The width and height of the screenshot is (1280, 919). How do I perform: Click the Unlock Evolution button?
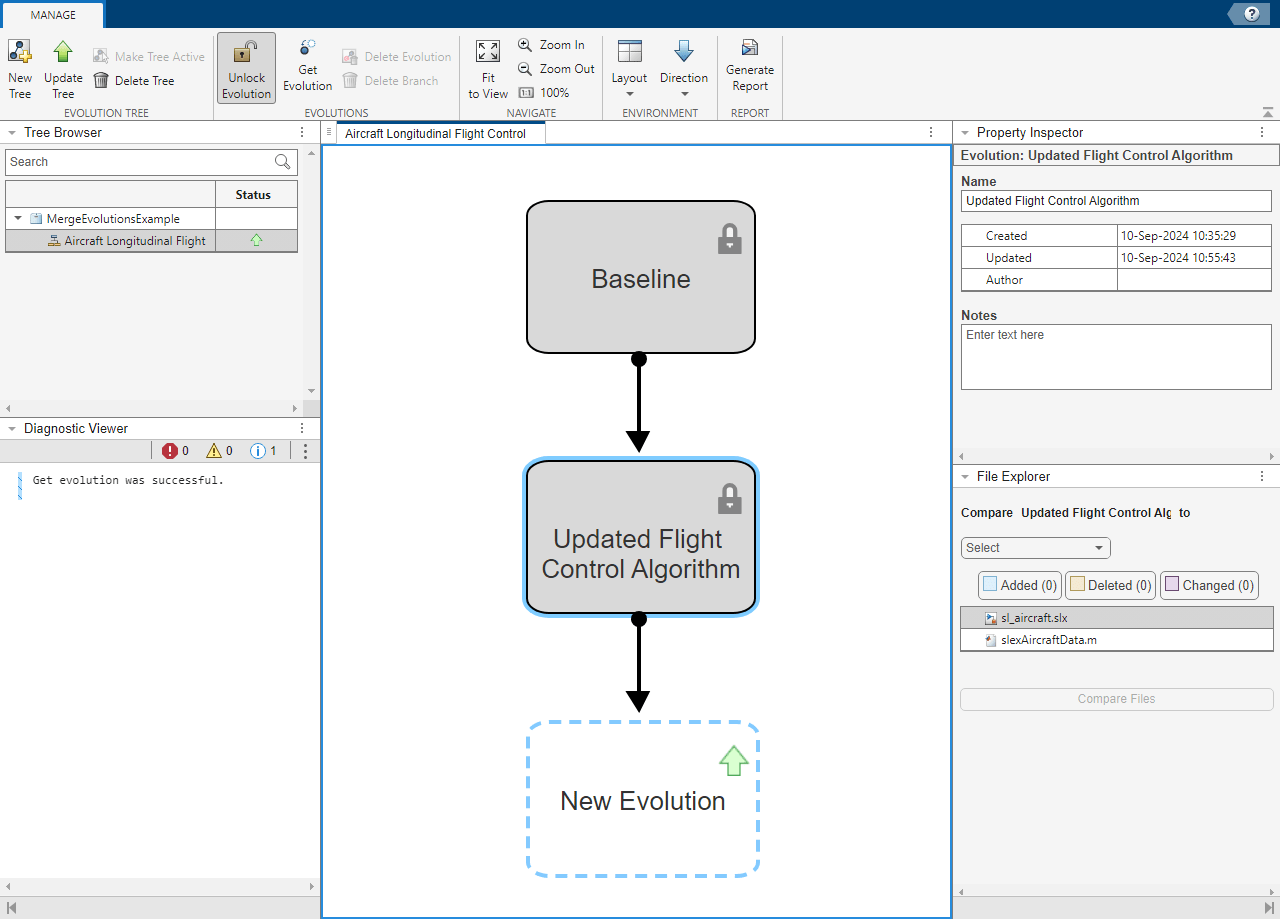pos(246,68)
